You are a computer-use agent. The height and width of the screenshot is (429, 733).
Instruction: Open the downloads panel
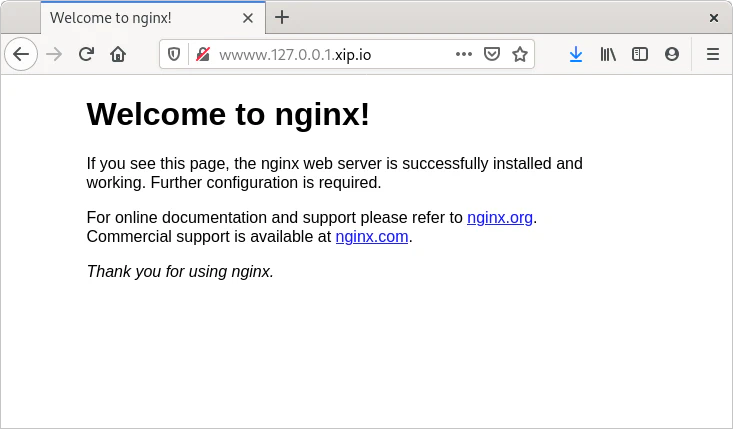pyautogui.click(x=575, y=55)
